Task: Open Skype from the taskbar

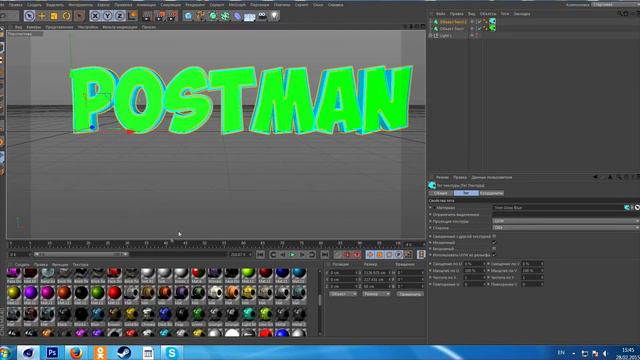Action: [x=171, y=353]
